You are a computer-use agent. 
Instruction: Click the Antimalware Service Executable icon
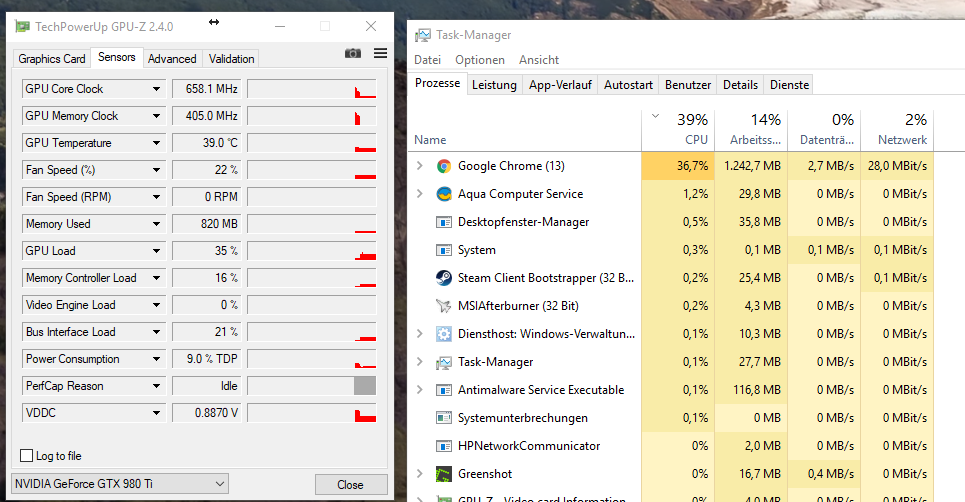coord(444,390)
